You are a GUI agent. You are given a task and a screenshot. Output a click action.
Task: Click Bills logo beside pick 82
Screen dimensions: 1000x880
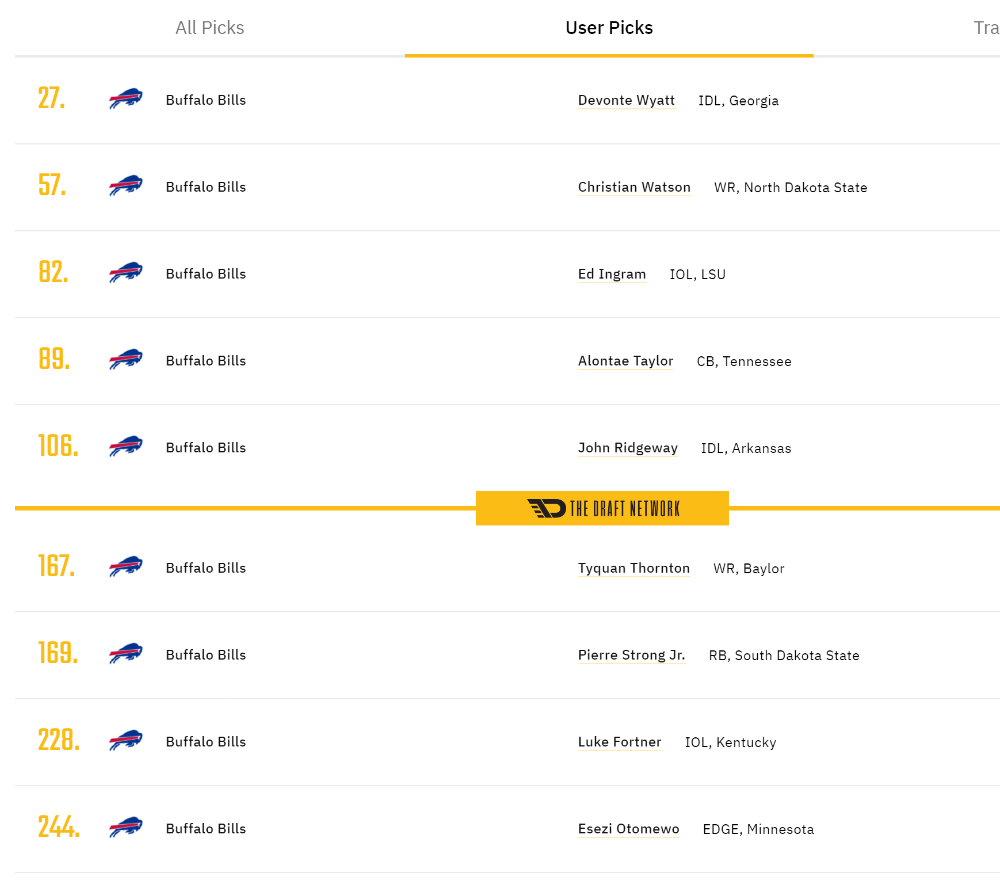126,272
